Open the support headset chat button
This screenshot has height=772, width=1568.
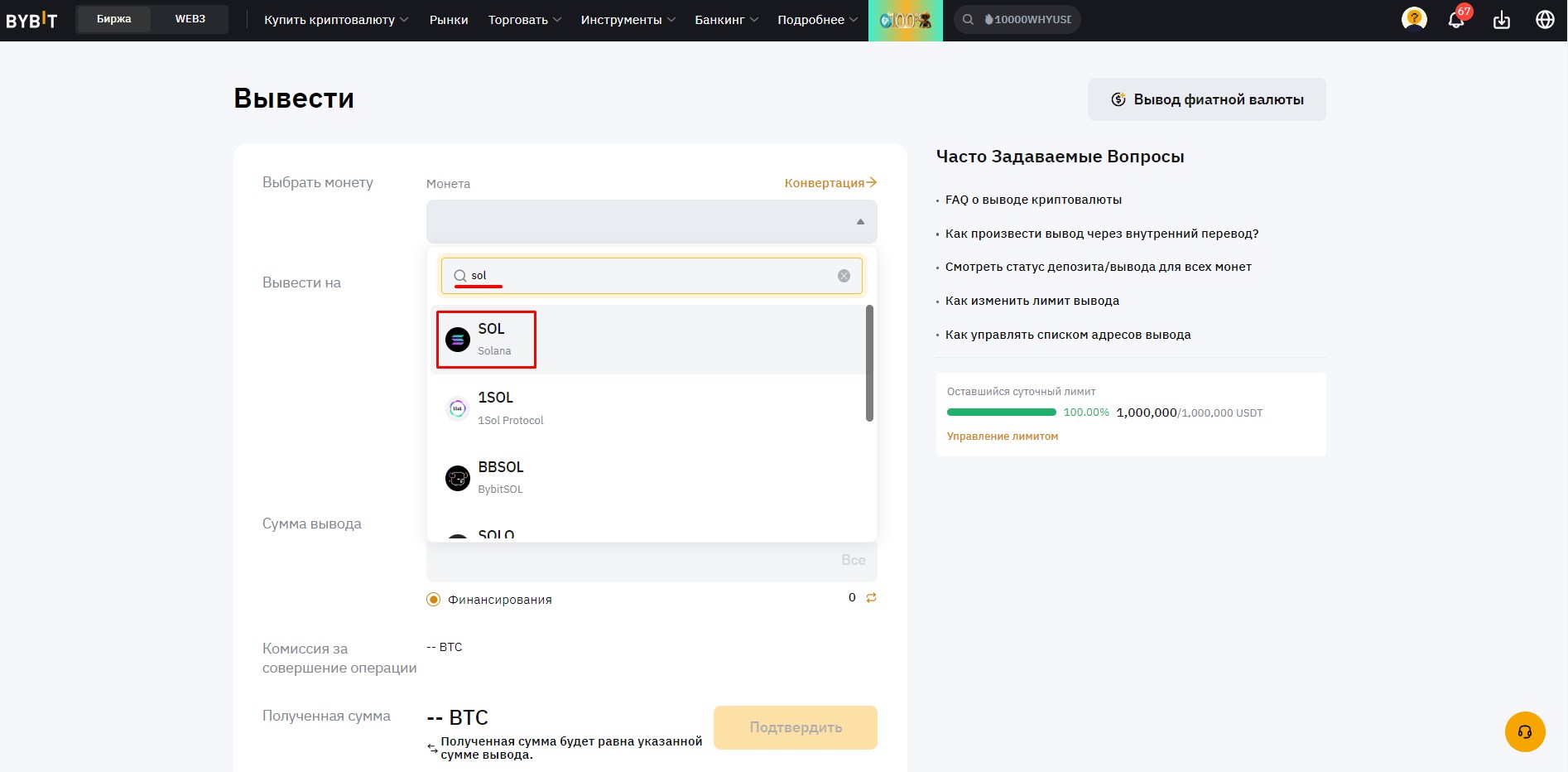tap(1525, 732)
